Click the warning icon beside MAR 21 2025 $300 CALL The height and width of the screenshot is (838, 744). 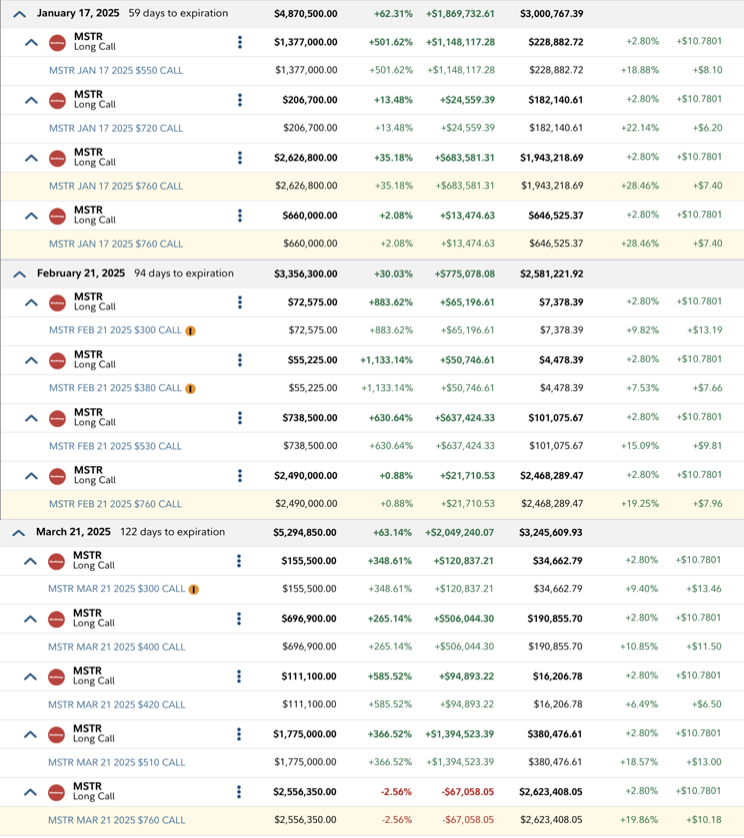pos(193,589)
